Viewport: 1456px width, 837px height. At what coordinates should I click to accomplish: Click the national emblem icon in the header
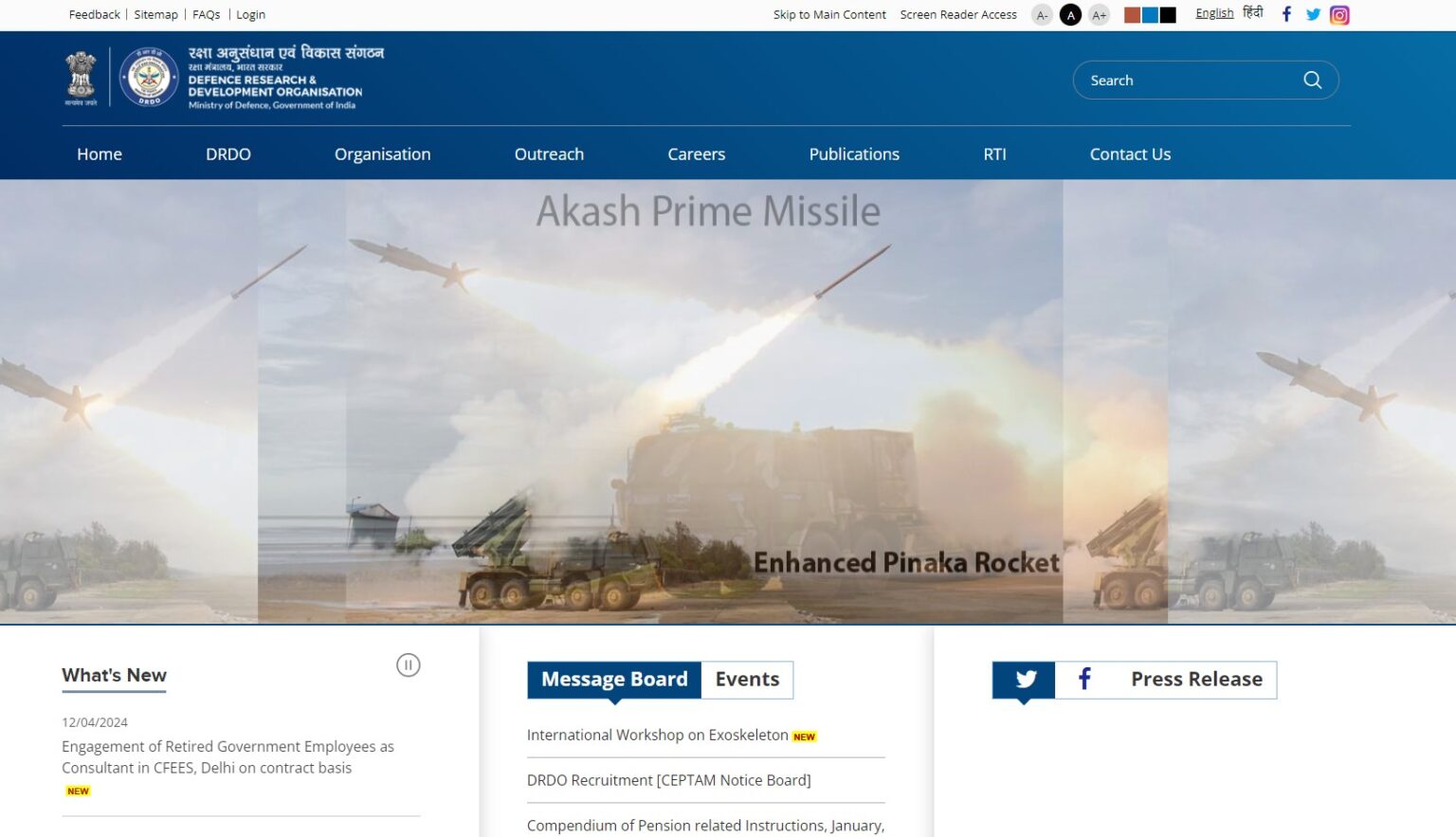82,78
